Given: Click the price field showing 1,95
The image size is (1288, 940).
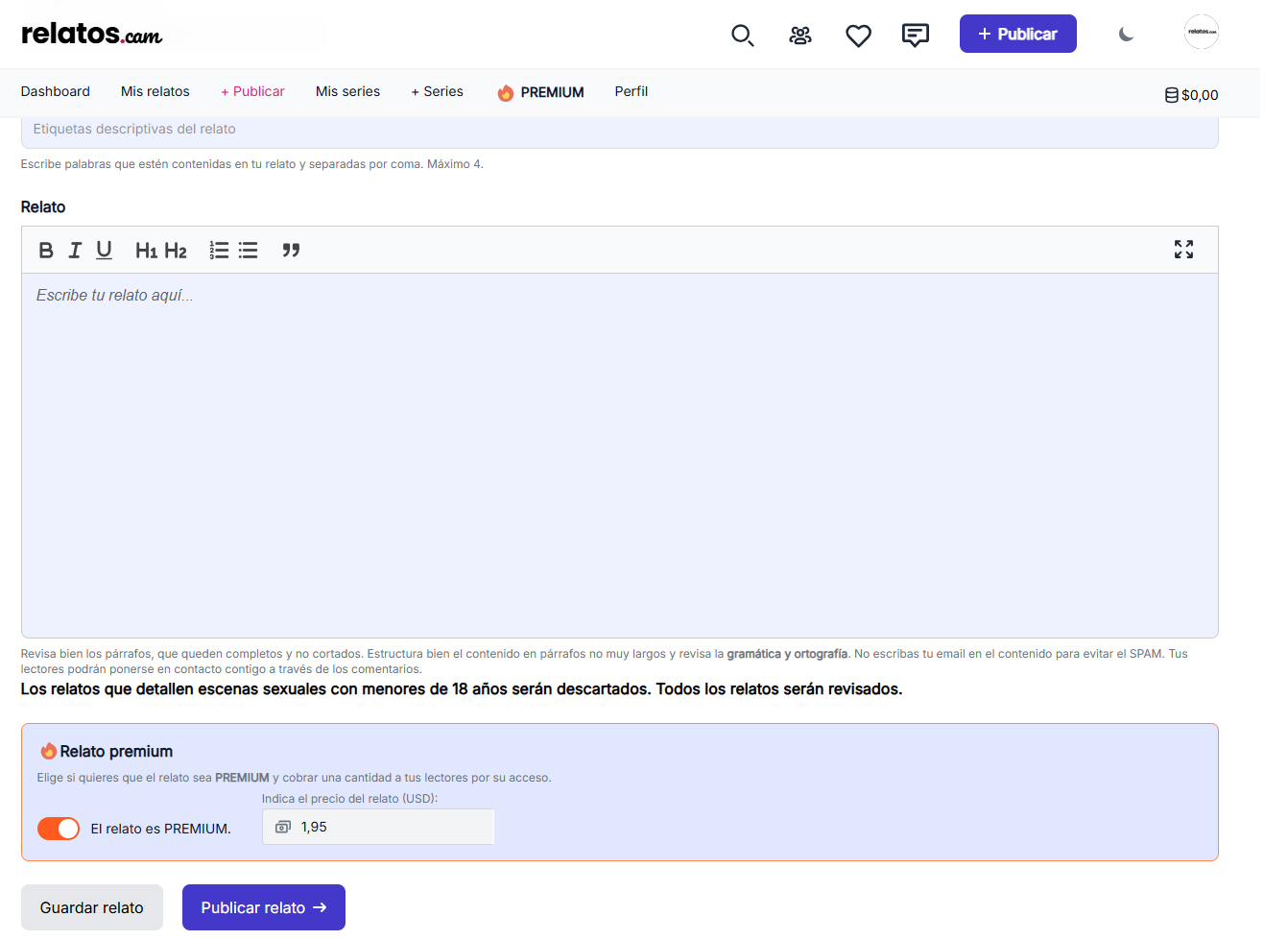Looking at the screenshot, I should pyautogui.click(x=378, y=827).
